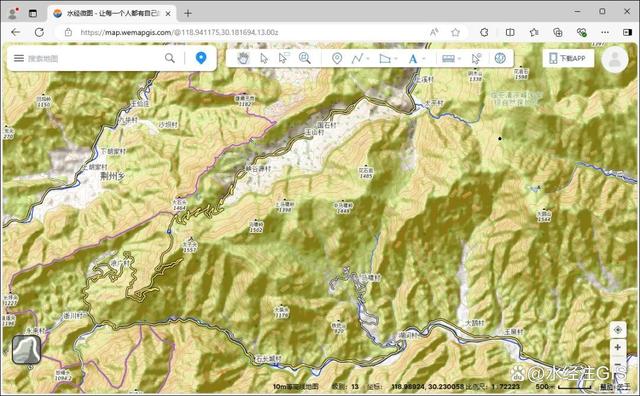This screenshot has height=396, width=640.
Task: Select the polygon drawing tool
Action: [x=384, y=58]
